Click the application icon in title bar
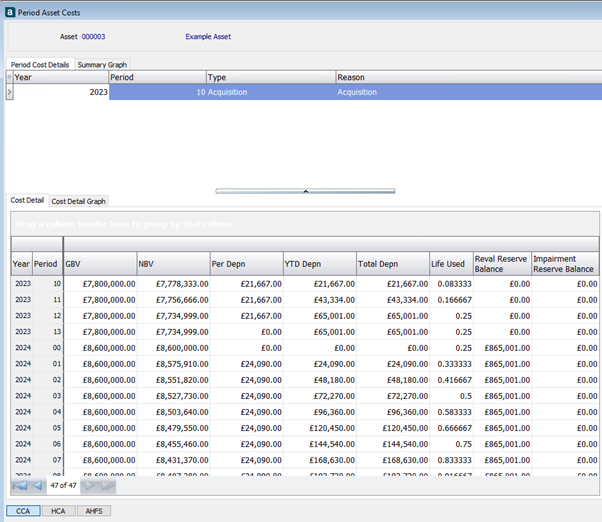 [x=10, y=12]
